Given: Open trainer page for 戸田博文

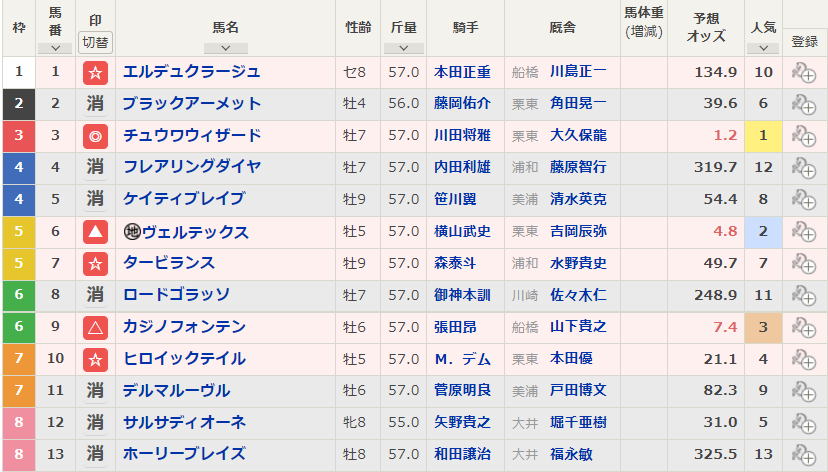Looking at the screenshot, I should pos(578,391).
